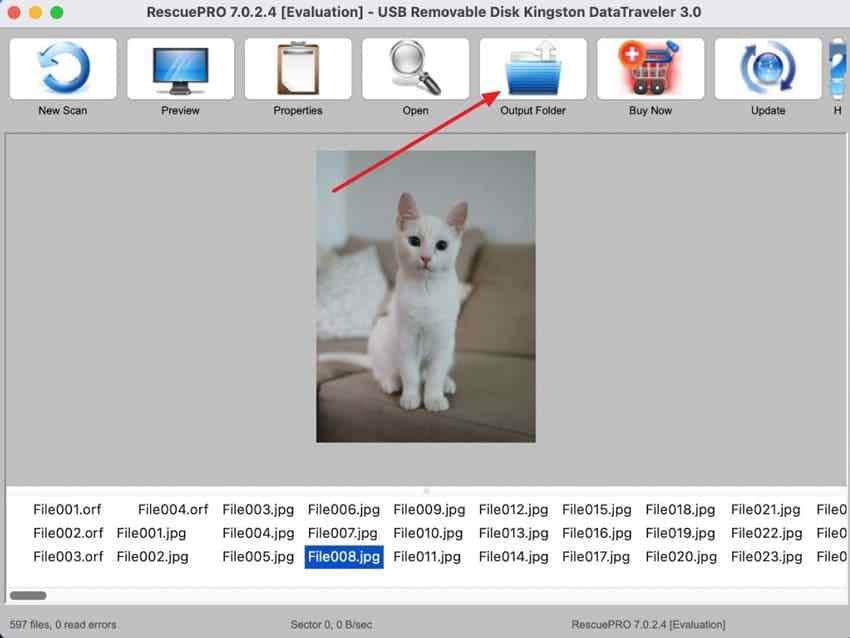Select File001.orf in the file list
The width and height of the screenshot is (850, 638).
tap(67, 510)
